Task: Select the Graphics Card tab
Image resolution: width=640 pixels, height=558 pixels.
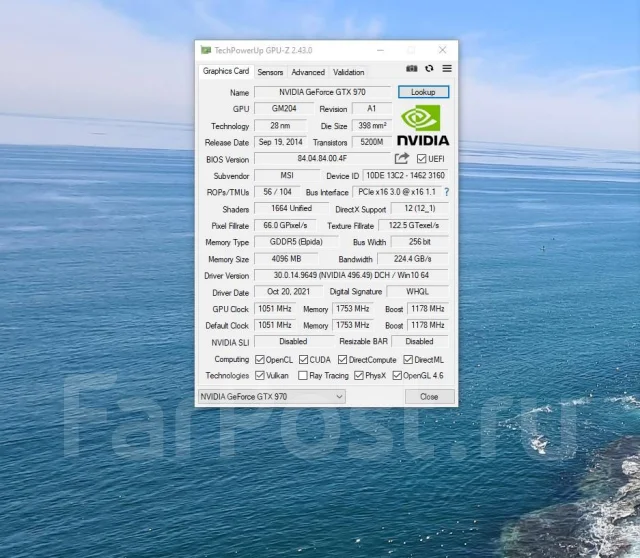Action: 226,71
